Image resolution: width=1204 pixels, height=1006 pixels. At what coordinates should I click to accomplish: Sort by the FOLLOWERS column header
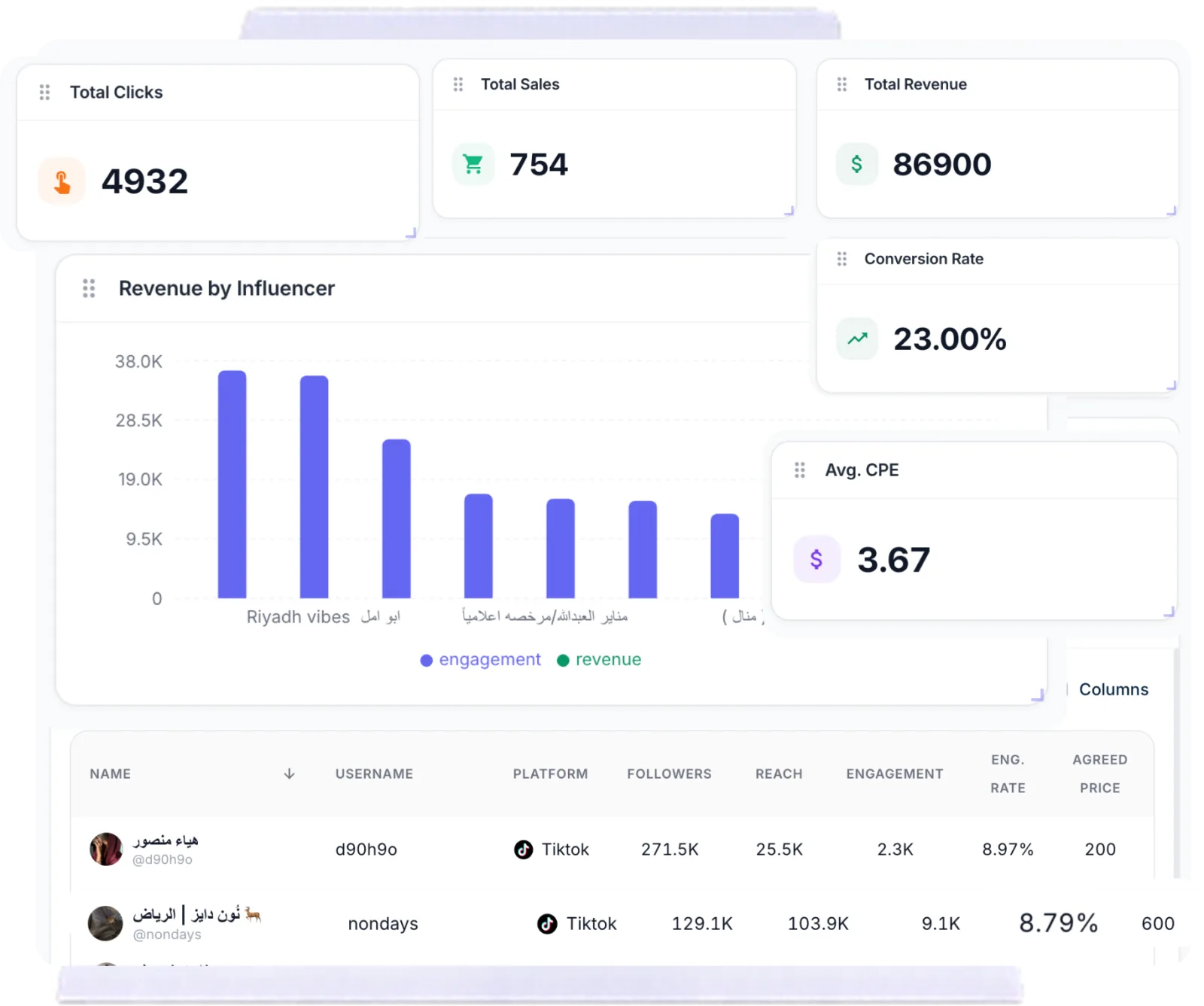point(669,774)
